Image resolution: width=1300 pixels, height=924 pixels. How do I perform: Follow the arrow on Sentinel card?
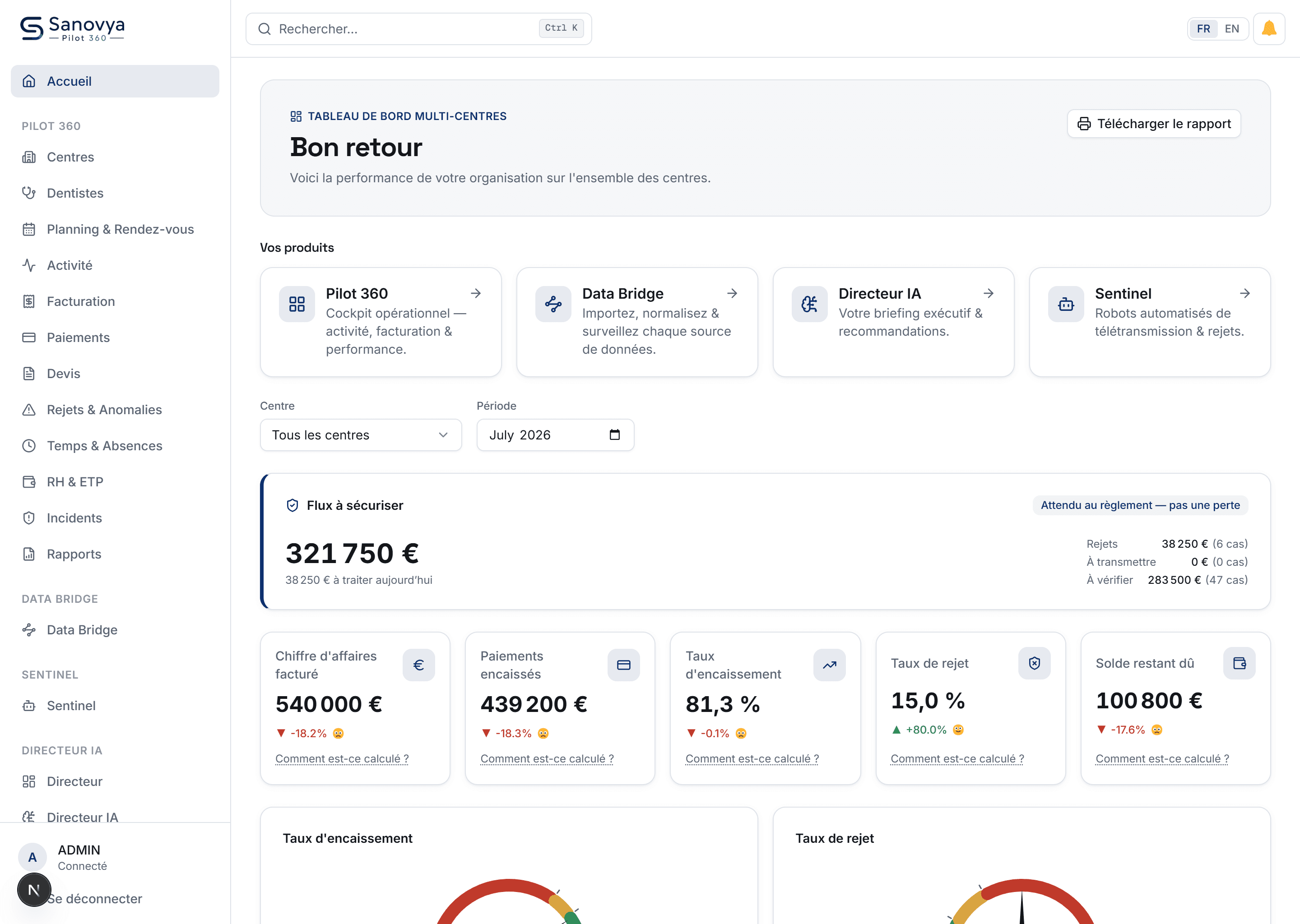click(1245, 293)
